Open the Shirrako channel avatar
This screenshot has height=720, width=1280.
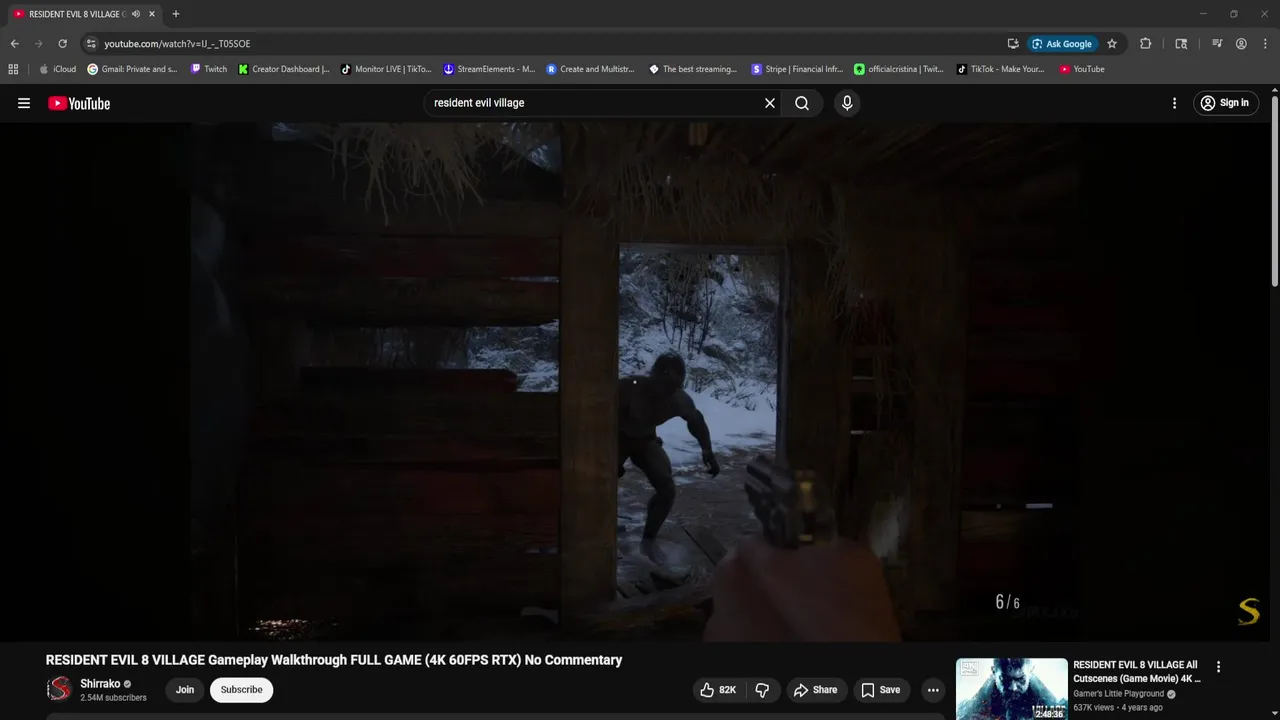(60, 689)
